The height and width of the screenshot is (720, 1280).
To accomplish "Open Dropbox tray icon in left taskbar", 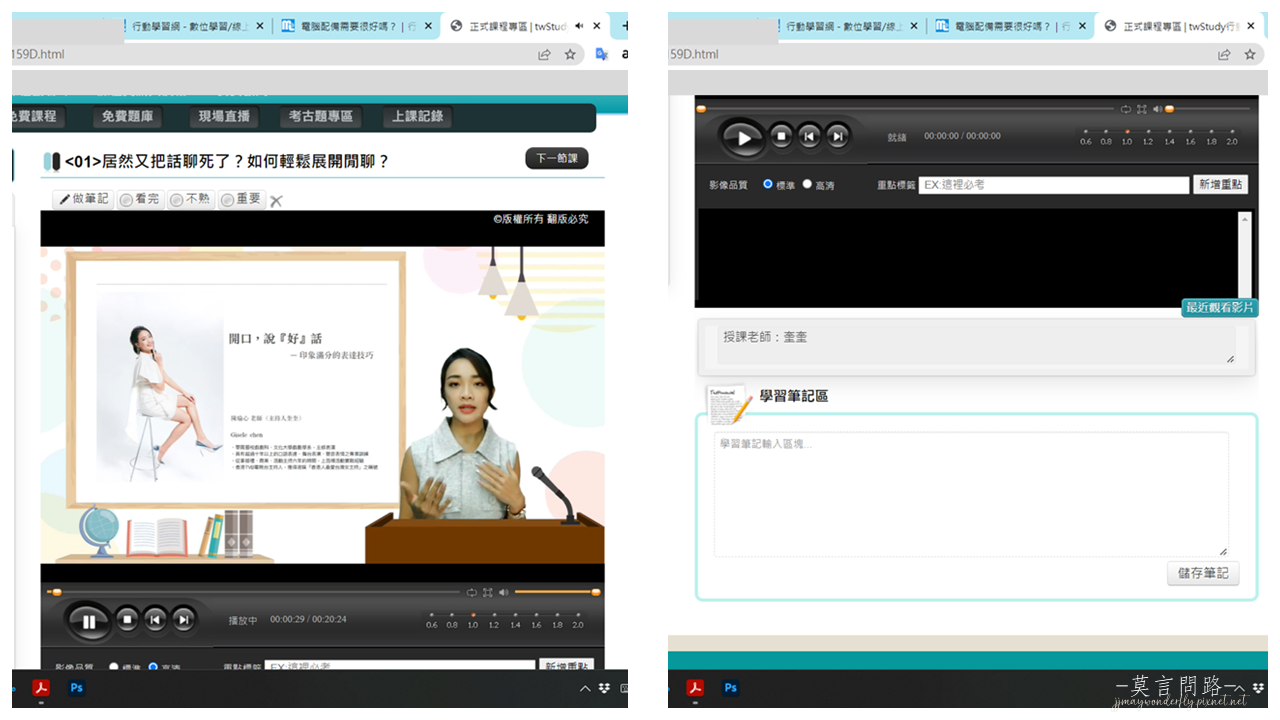I will point(604,688).
